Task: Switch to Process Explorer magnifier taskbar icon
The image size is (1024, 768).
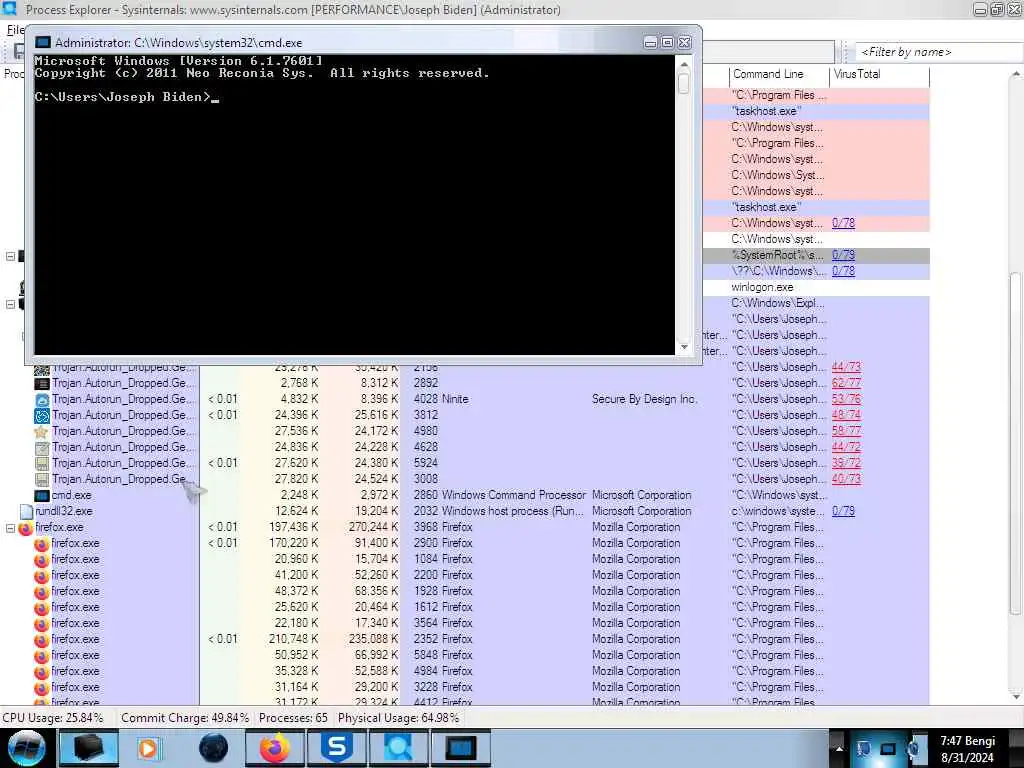Action: coord(398,748)
